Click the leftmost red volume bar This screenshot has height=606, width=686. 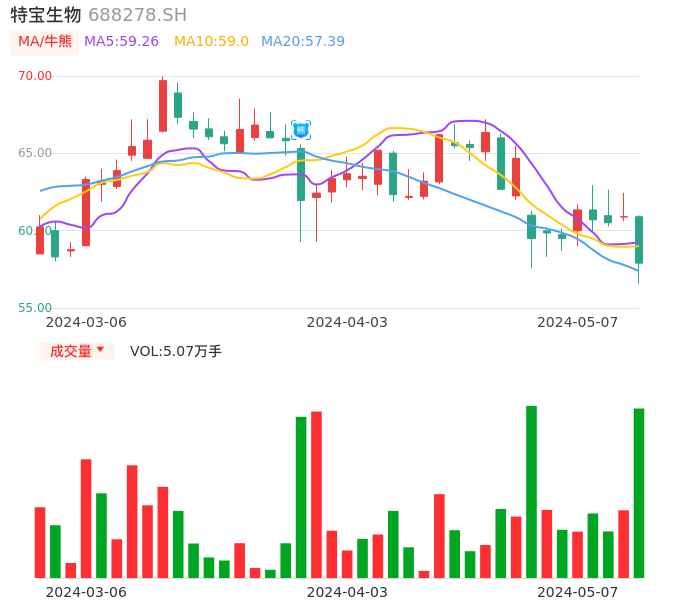[40, 542]
